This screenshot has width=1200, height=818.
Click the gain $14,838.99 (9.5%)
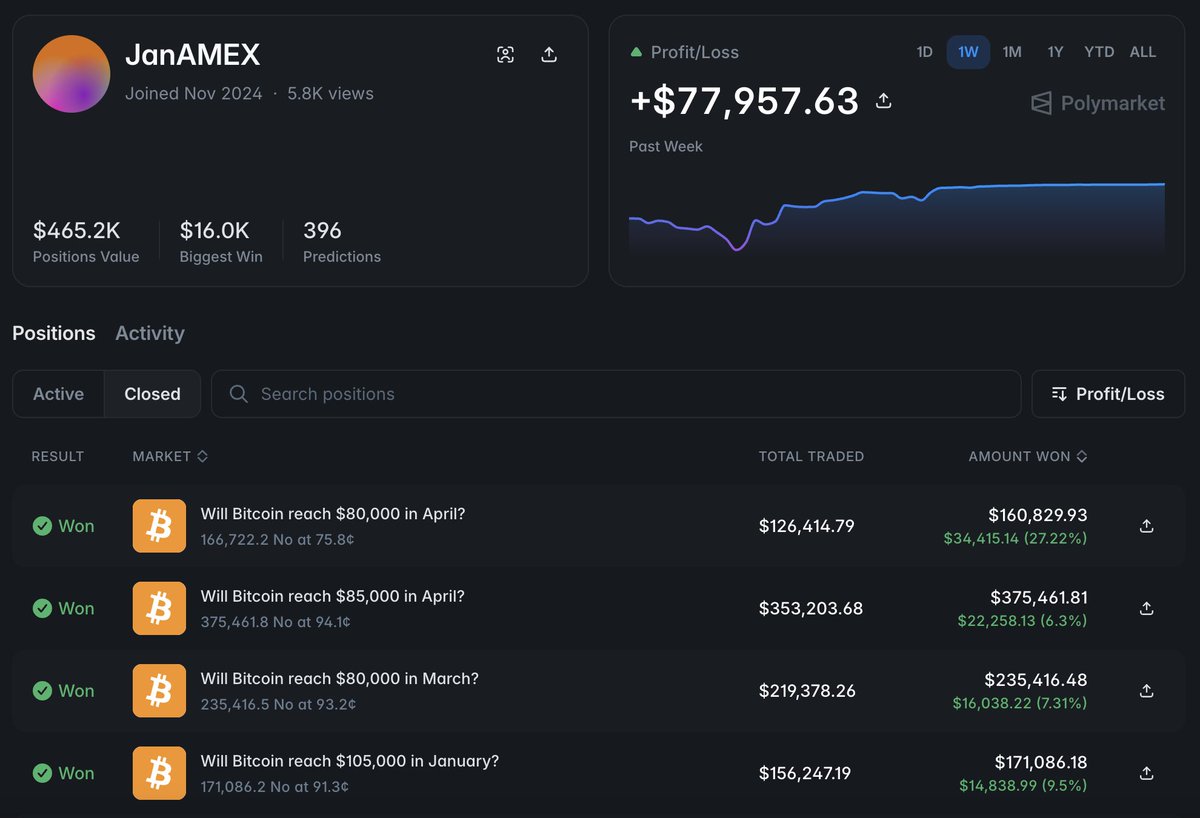coord(1023,786)
